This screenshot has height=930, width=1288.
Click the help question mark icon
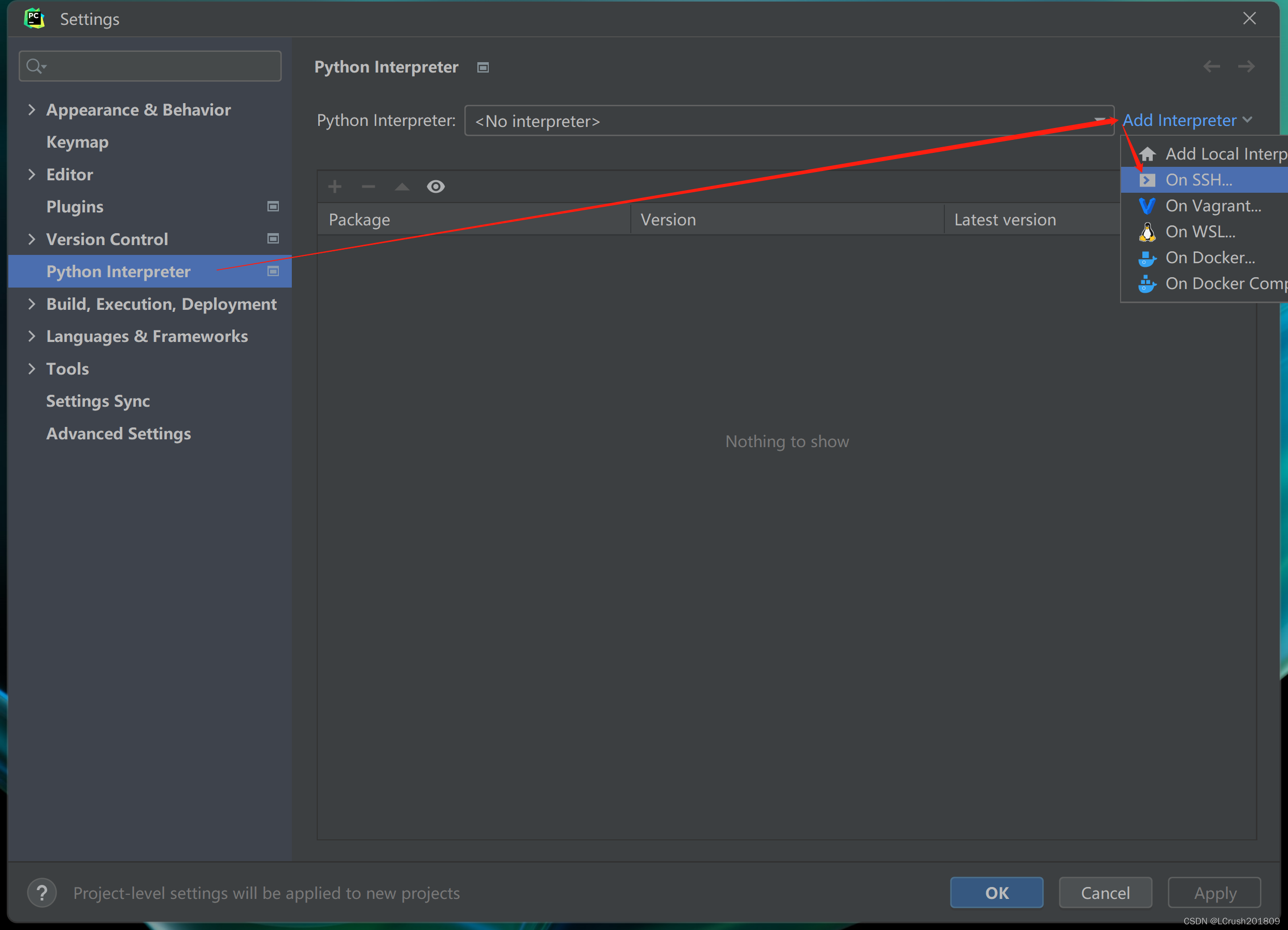pyautogui.click(x=42, y=893)
